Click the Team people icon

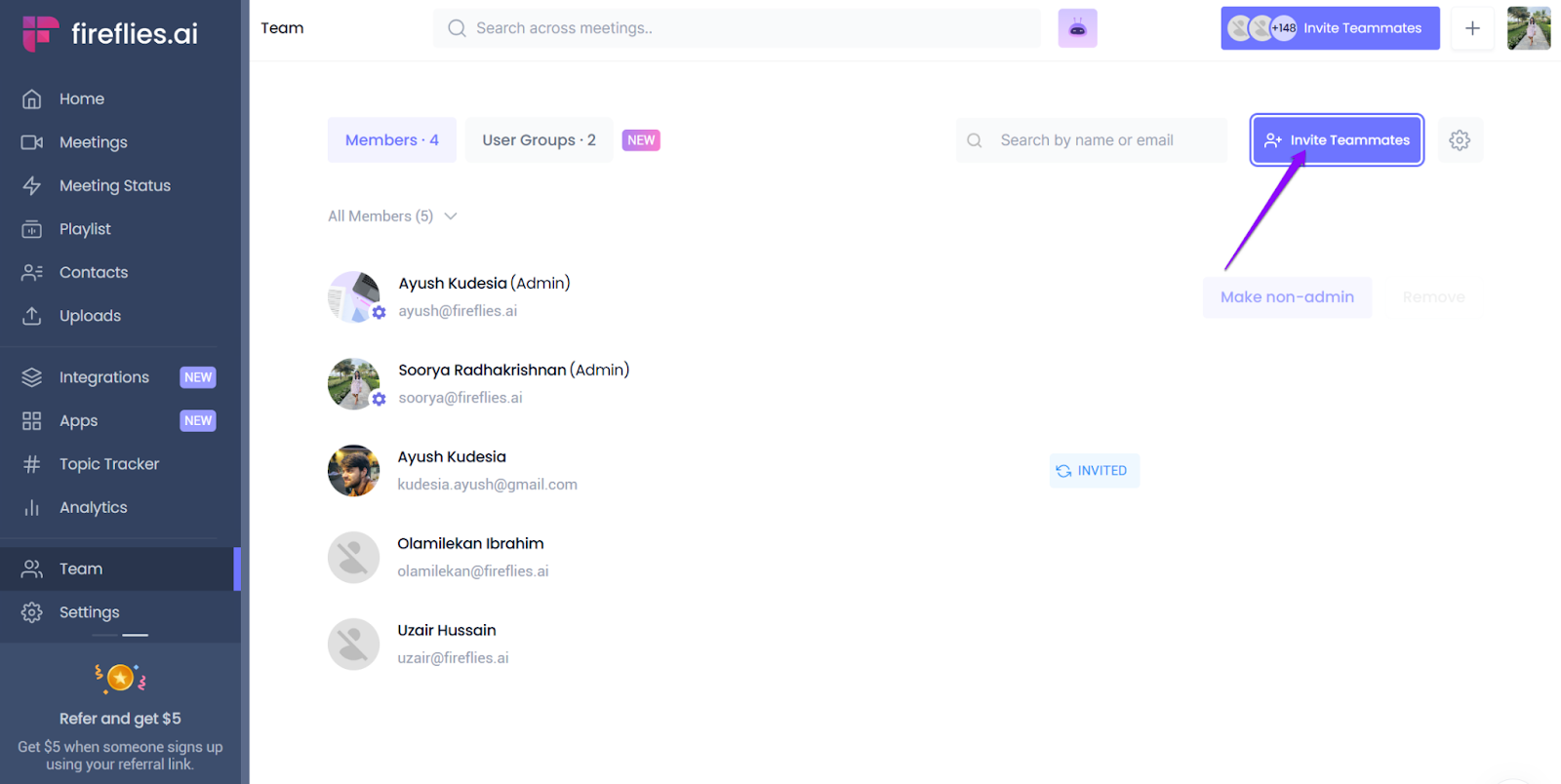(32, 568)
